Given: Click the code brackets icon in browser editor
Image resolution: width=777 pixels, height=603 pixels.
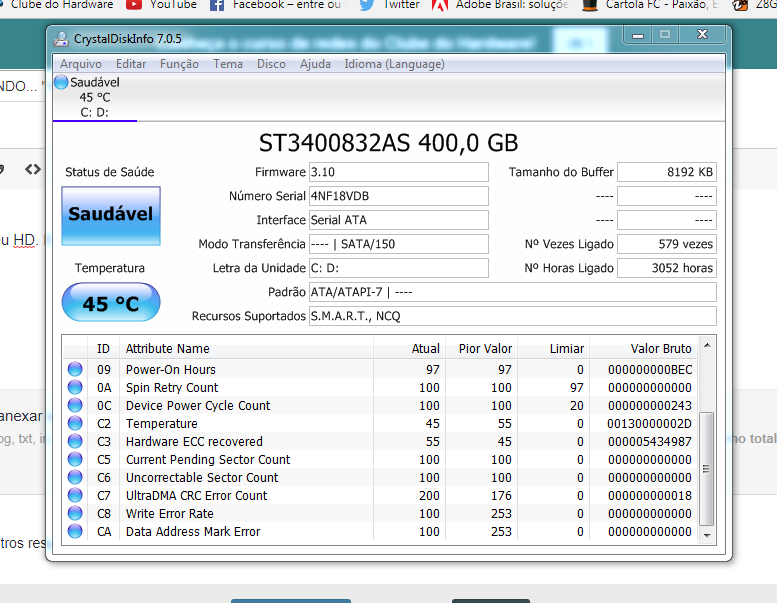Looking at the screenshot, I should [x=33, y=169].
